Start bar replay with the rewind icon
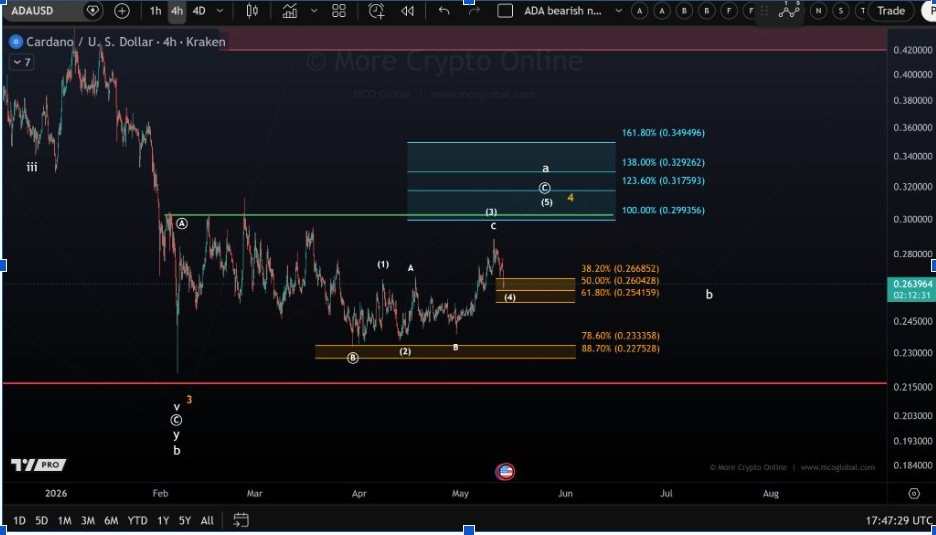This screenshot has height=535, width=936. 408,11
